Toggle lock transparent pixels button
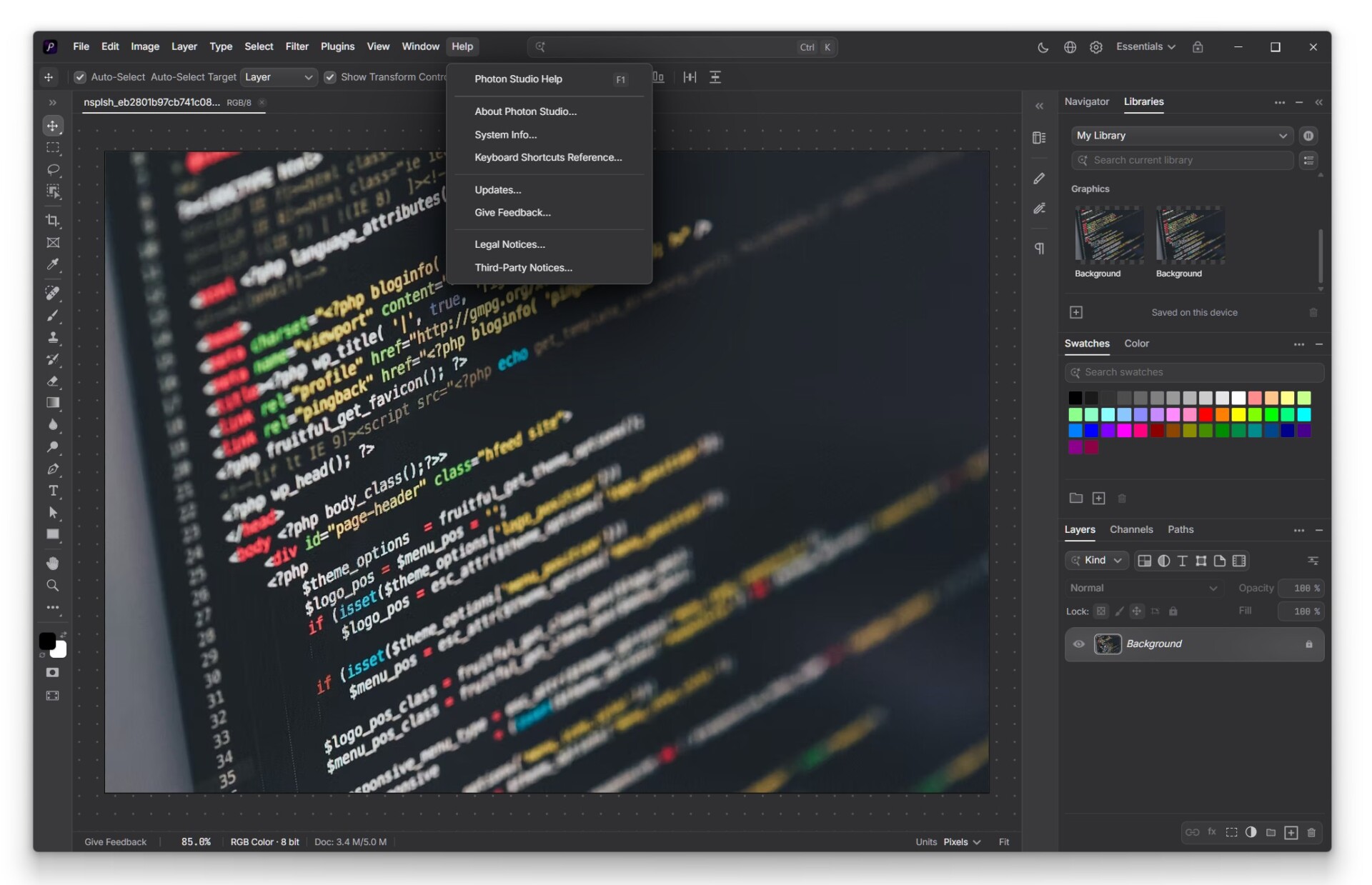This screenshot has height=885, width=1372. click(x=1101, y=611)
